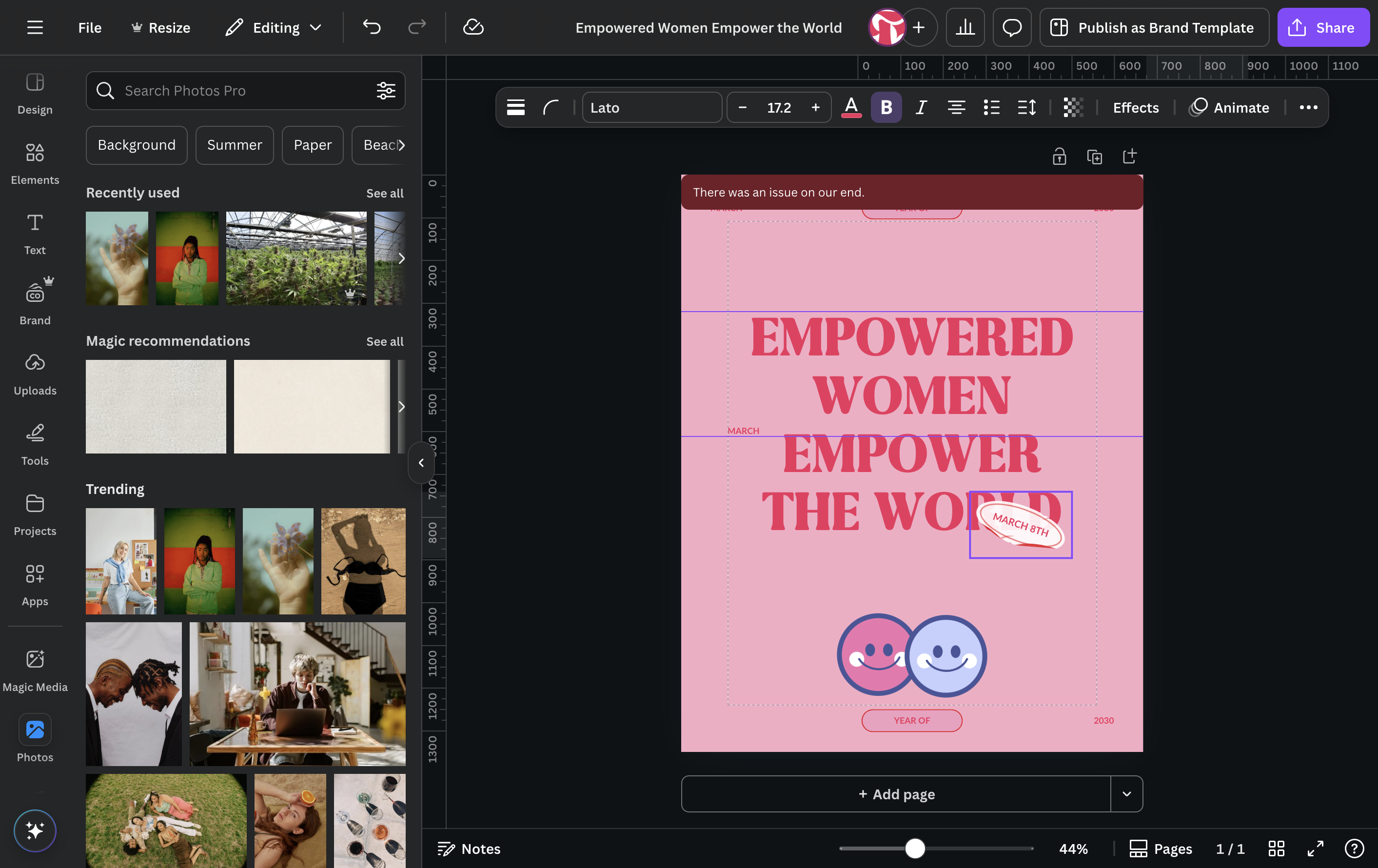This screenshot has width=1378, height=868.
Task: Click Publish as Brand Template
Action: click(x=1154, y=27)
